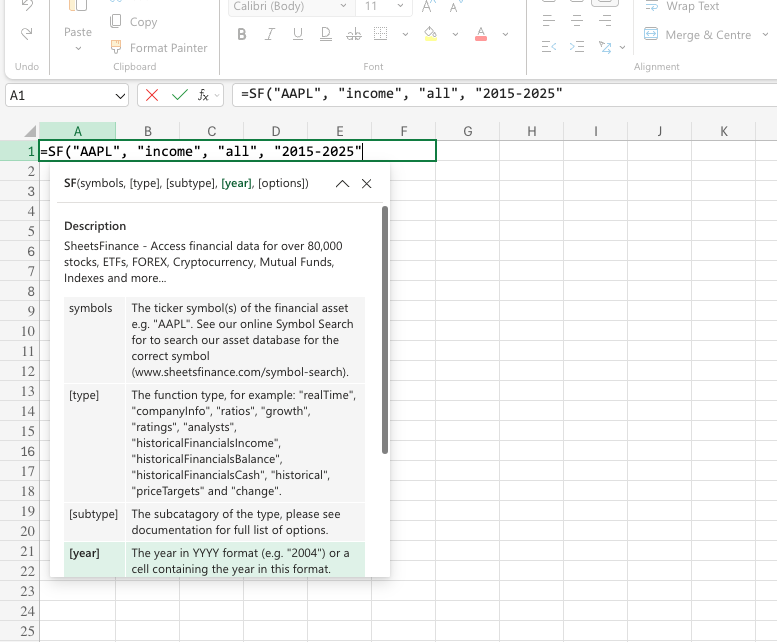Click the Select All corner triangle
The height and width of the screenshot is (642, 777).
click(x=30, y=131)
